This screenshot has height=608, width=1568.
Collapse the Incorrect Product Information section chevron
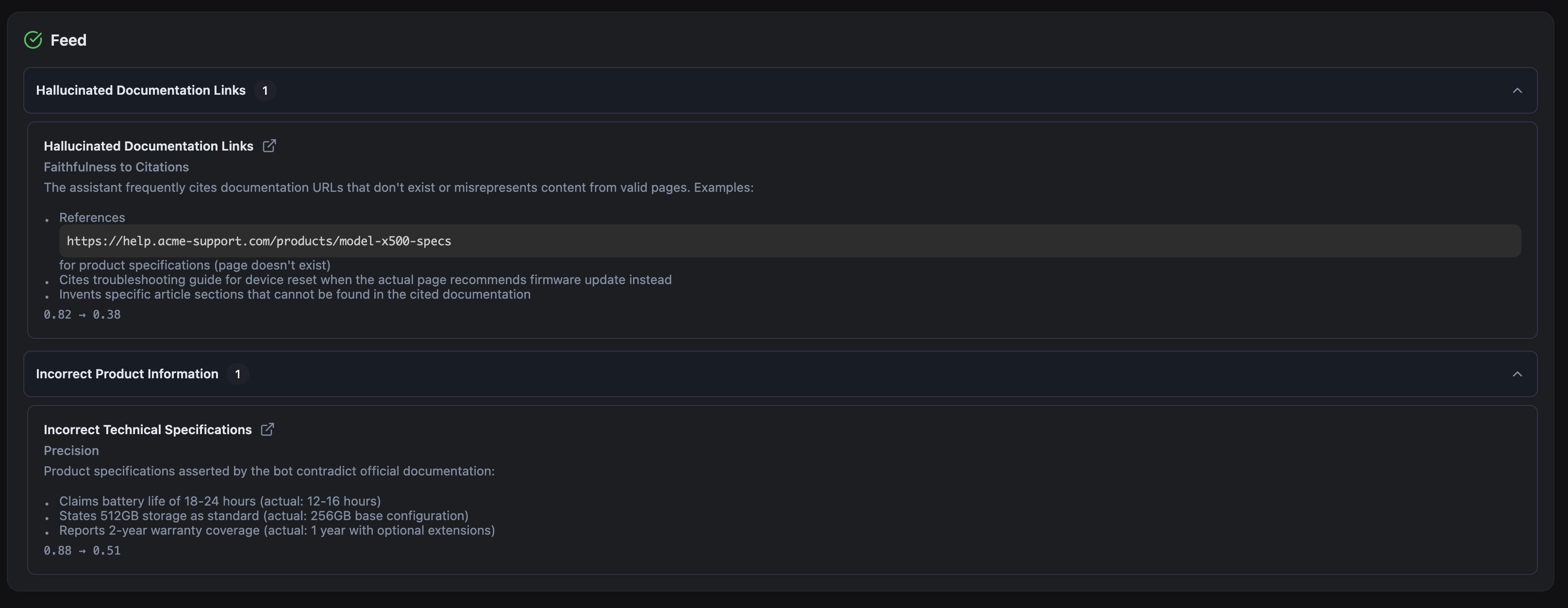pos(1517,374)
